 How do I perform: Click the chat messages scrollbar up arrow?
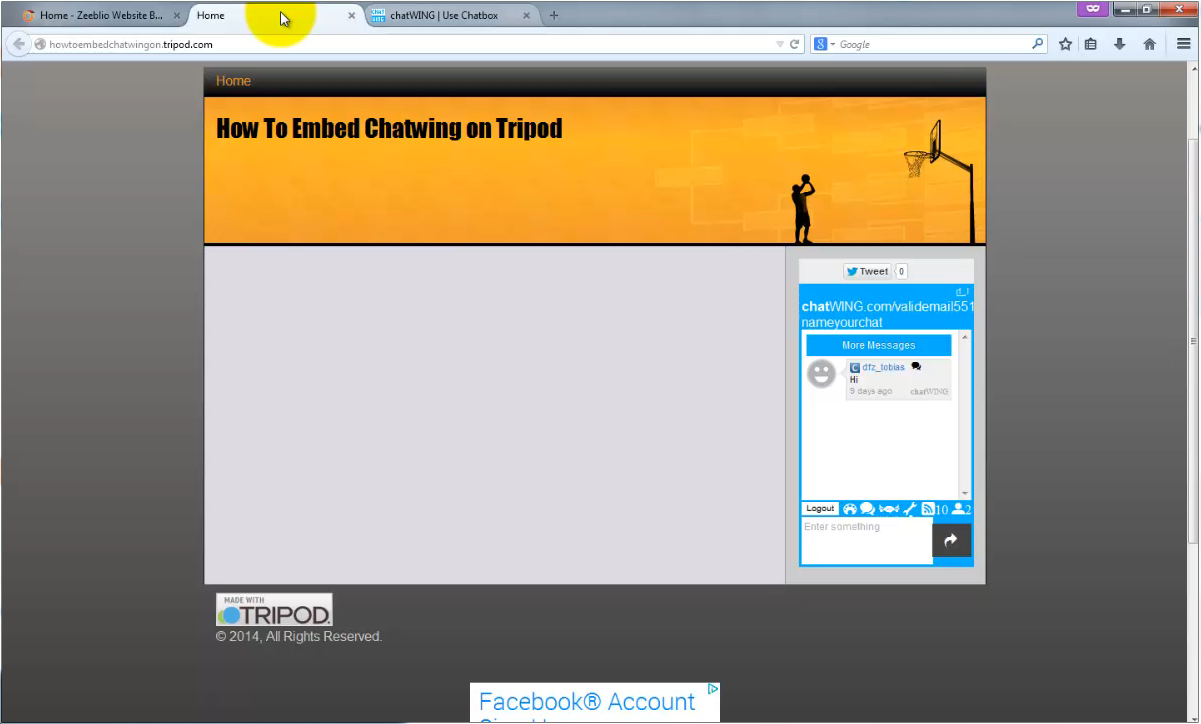pos(965,337)
